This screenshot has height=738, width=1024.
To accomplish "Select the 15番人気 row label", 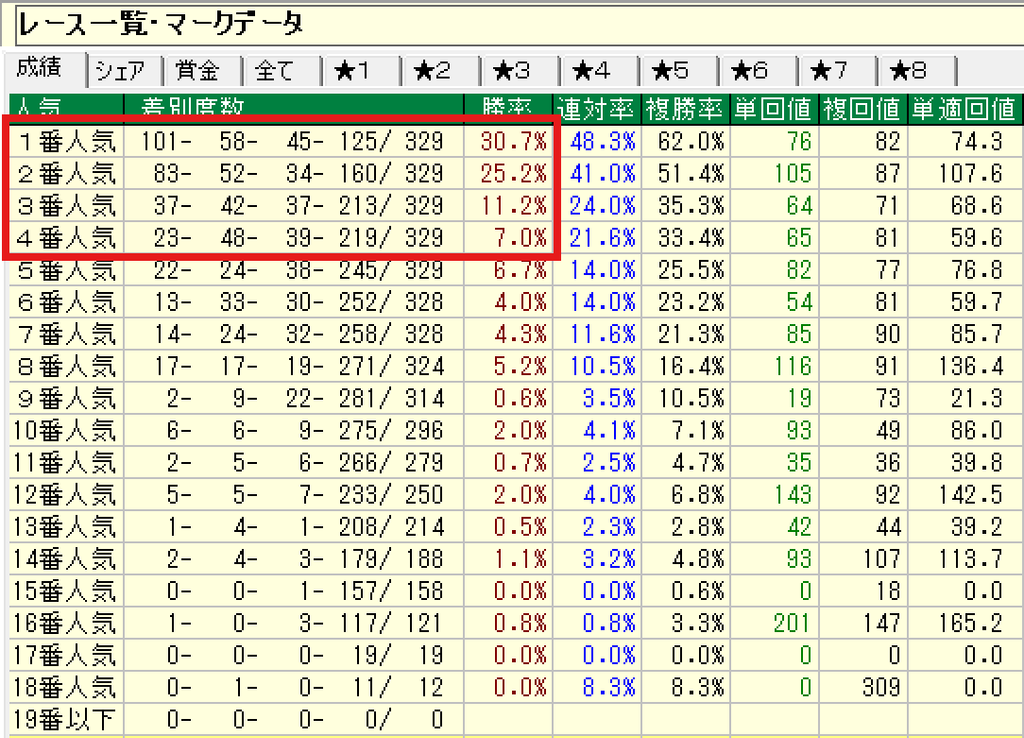I will (66, 591).
